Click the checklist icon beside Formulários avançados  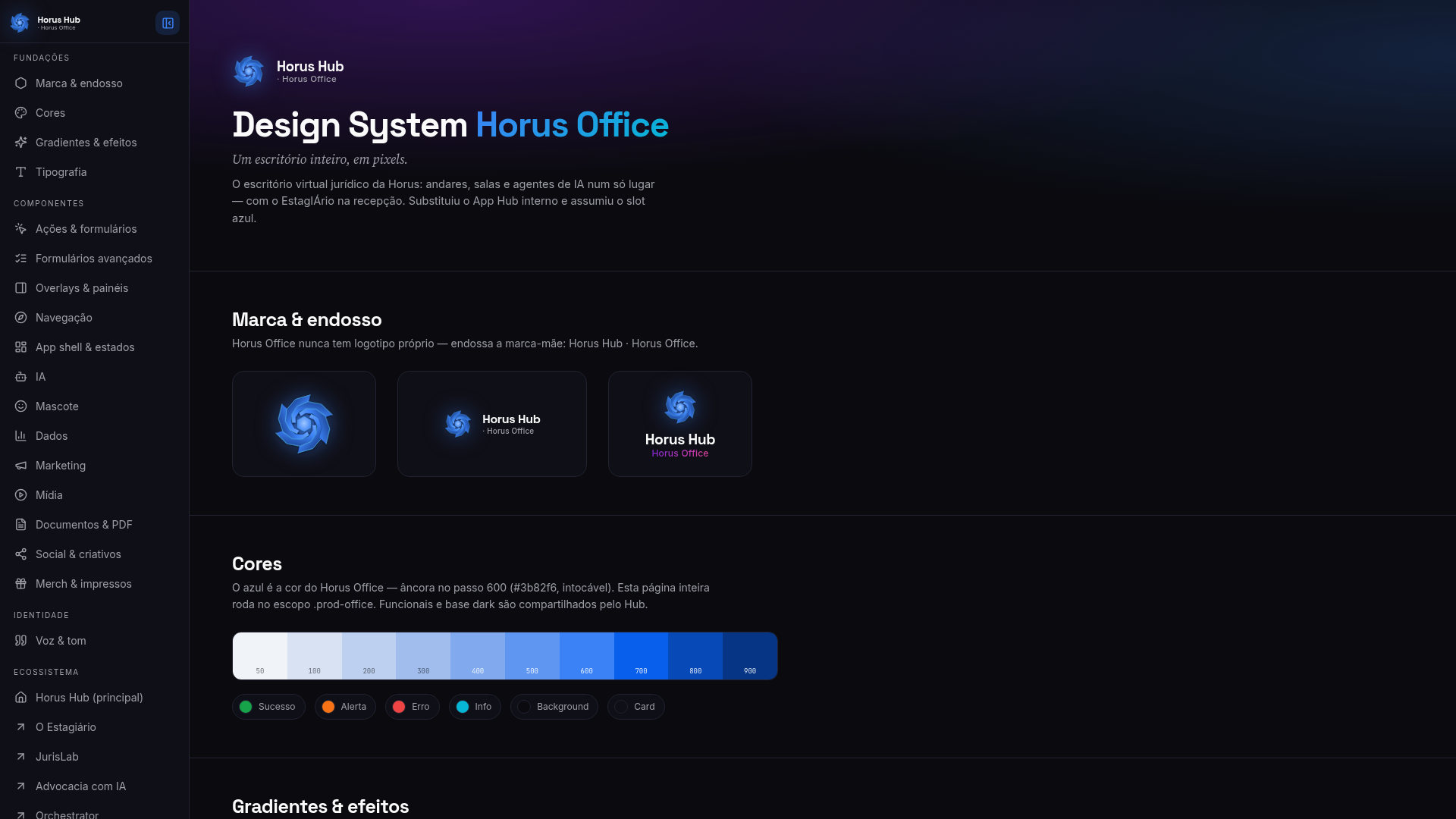point(20,259)
